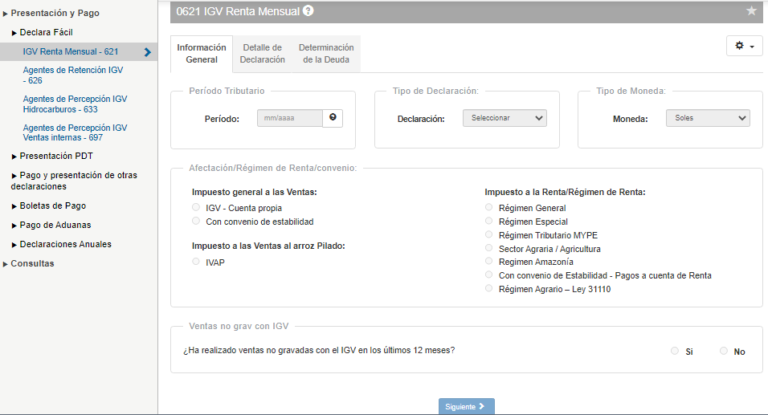768x415 pixels.
Task: Open Agentes de Retención IGV - 626
Action: [x=72, y=75]
